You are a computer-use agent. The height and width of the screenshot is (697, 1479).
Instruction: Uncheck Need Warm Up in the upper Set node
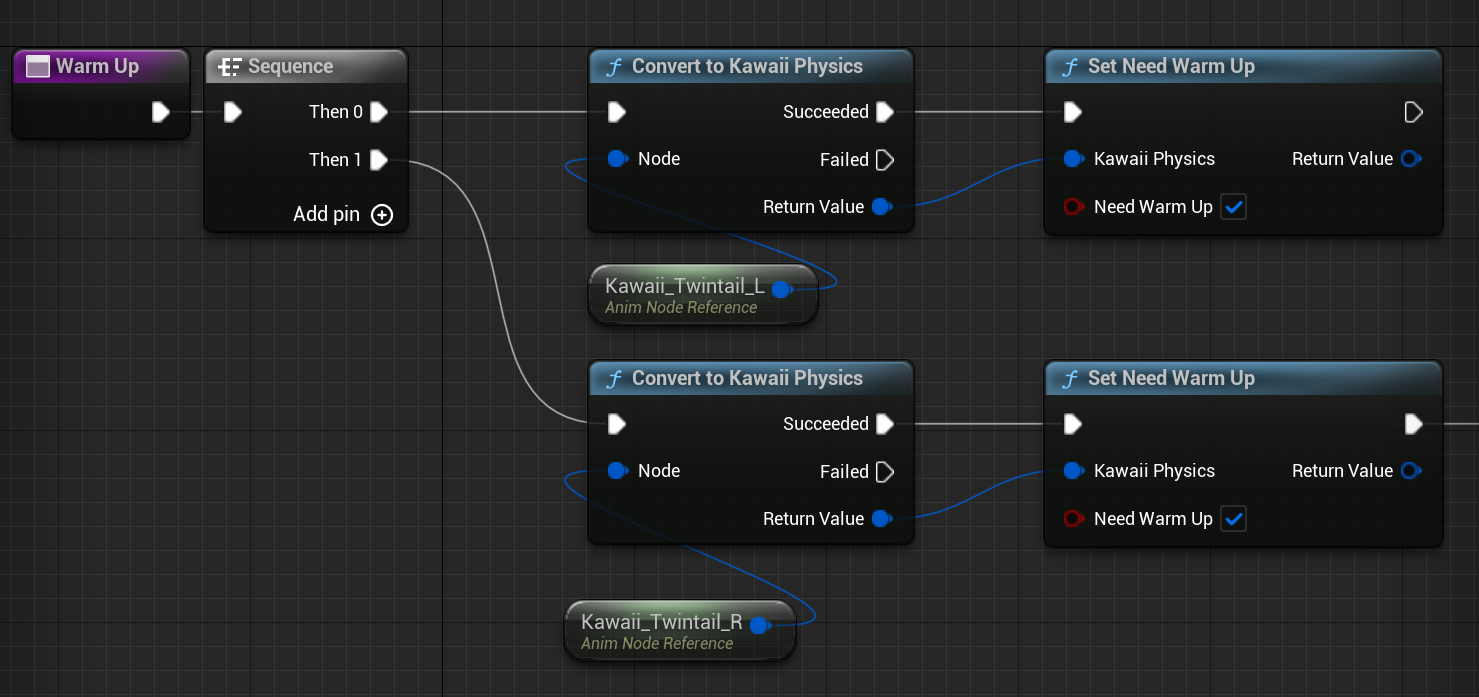click(x=1234, y=207)
